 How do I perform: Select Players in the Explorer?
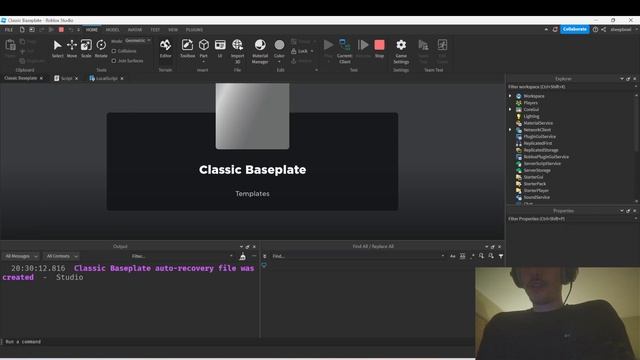(x=530, y=103)
